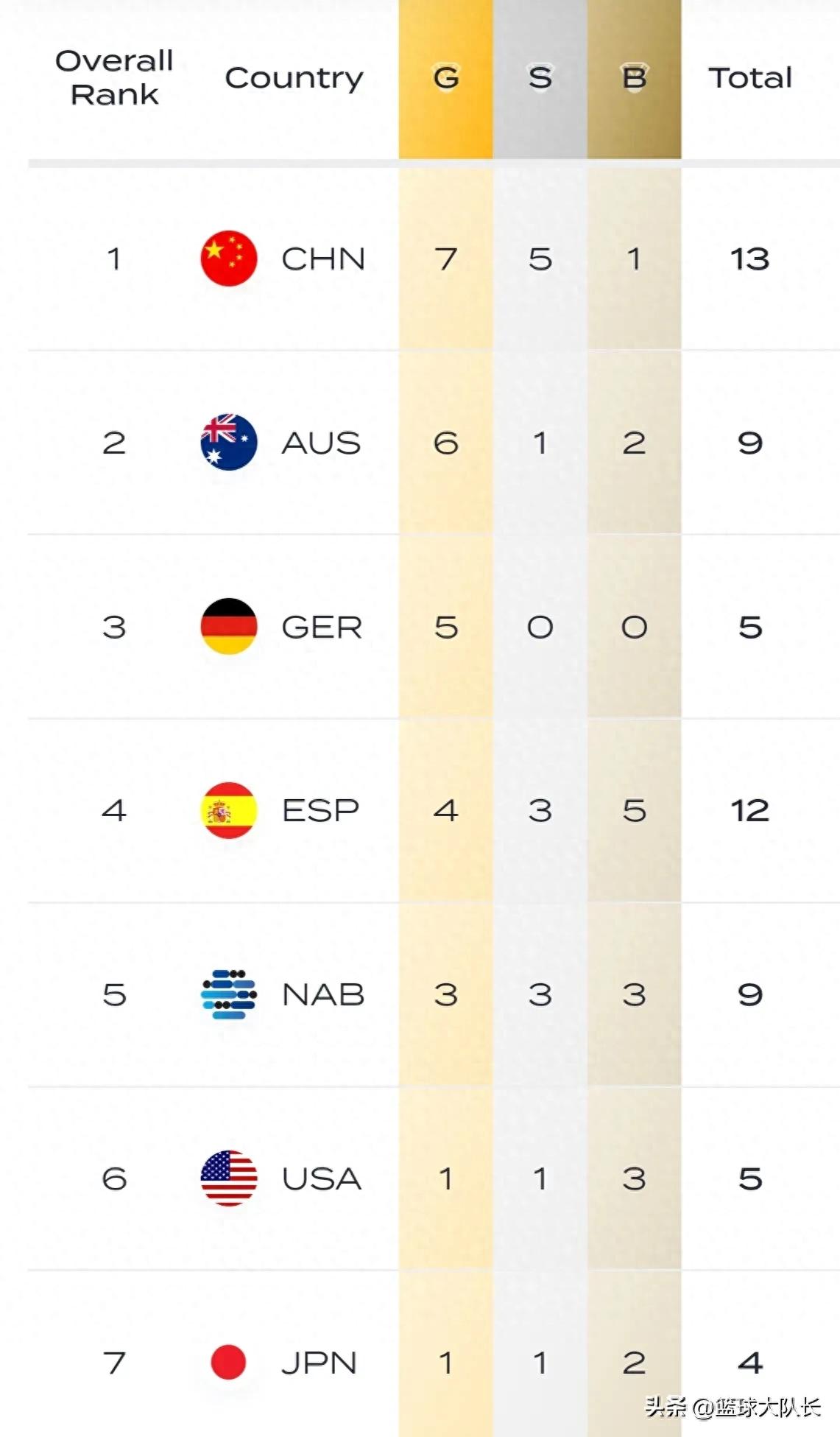Image resolution: width=840 pixels, height=1437 pixels.
Task: Sort by the gold G column header
Action: [446, 78]
